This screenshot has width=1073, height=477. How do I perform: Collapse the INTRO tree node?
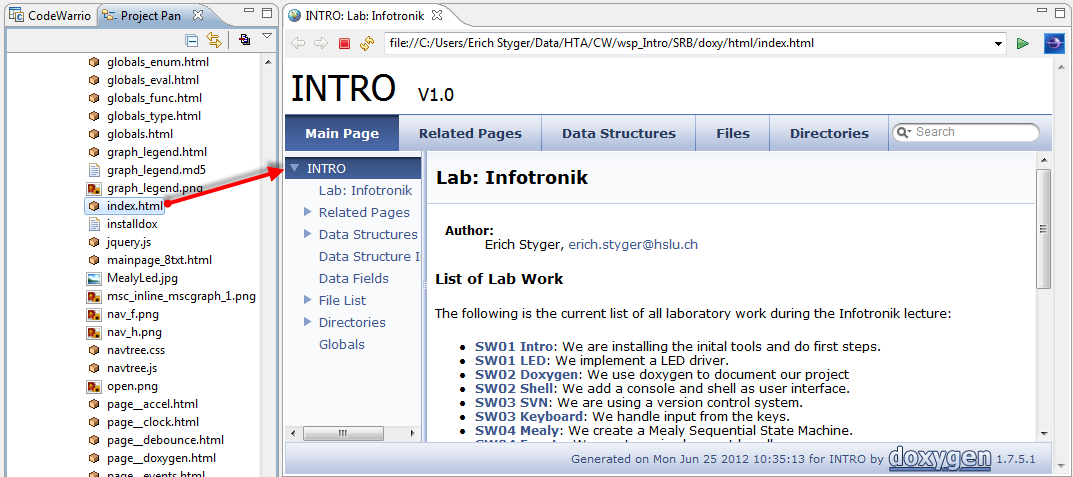tap(295, 168)
